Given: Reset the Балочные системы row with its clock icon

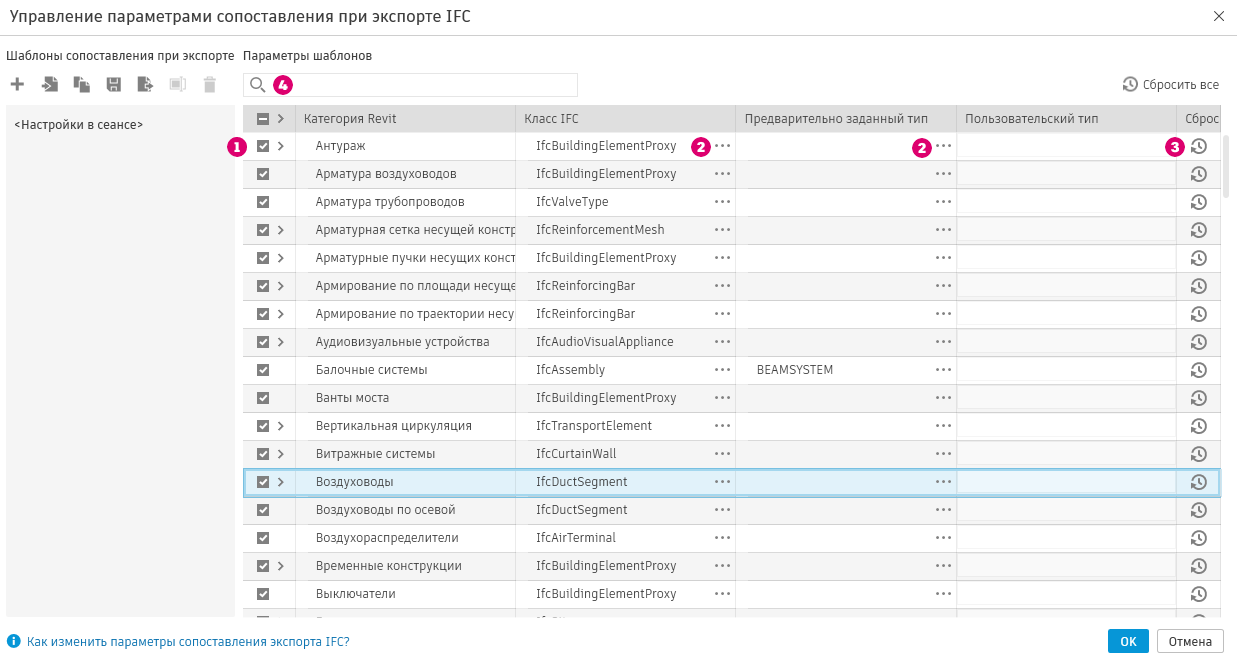Looking at the screenshot, I should 1198,370.
